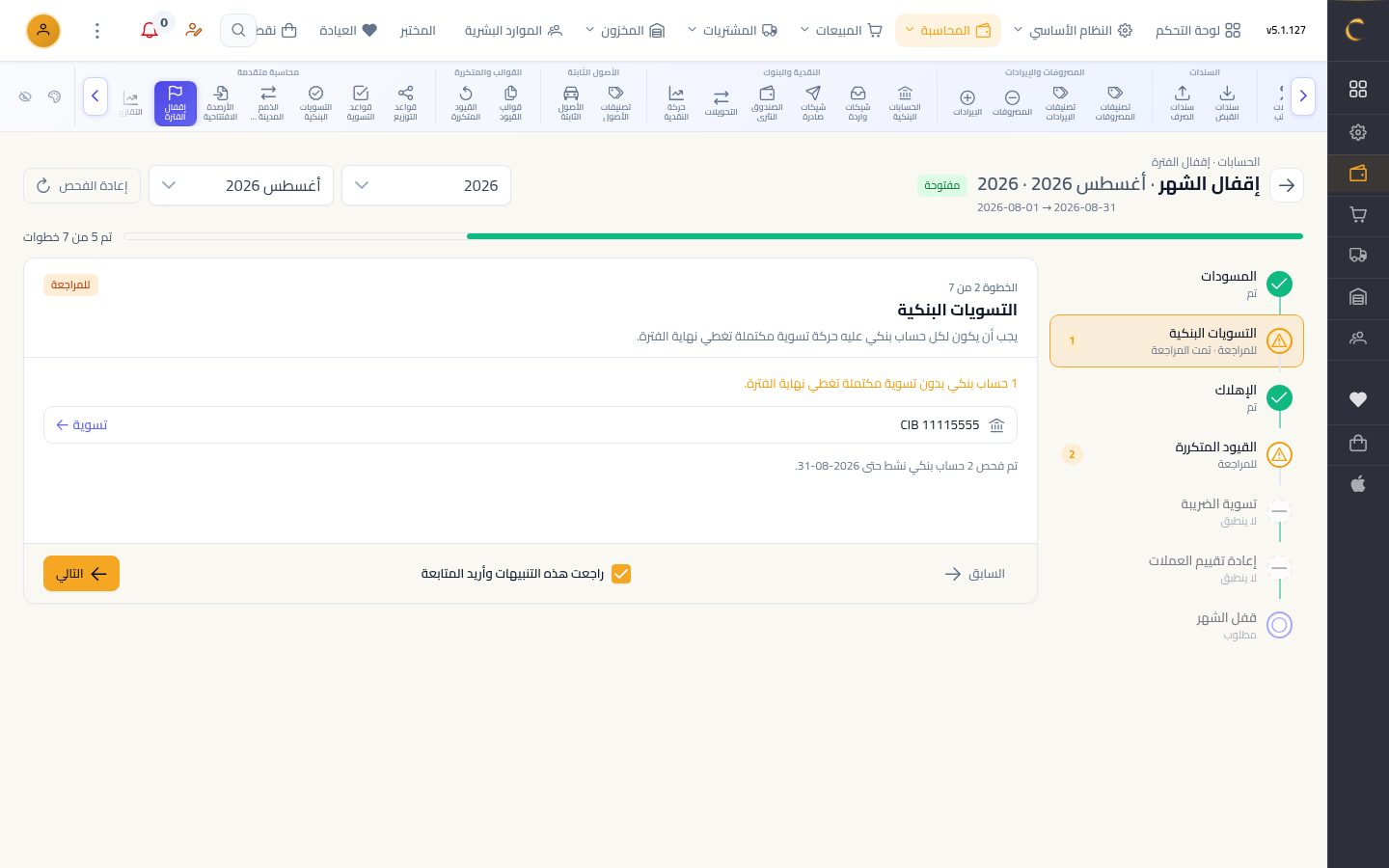Expand the المبيعات menu
This screenshot has height=868, width=1389.
tap(841, 31)
